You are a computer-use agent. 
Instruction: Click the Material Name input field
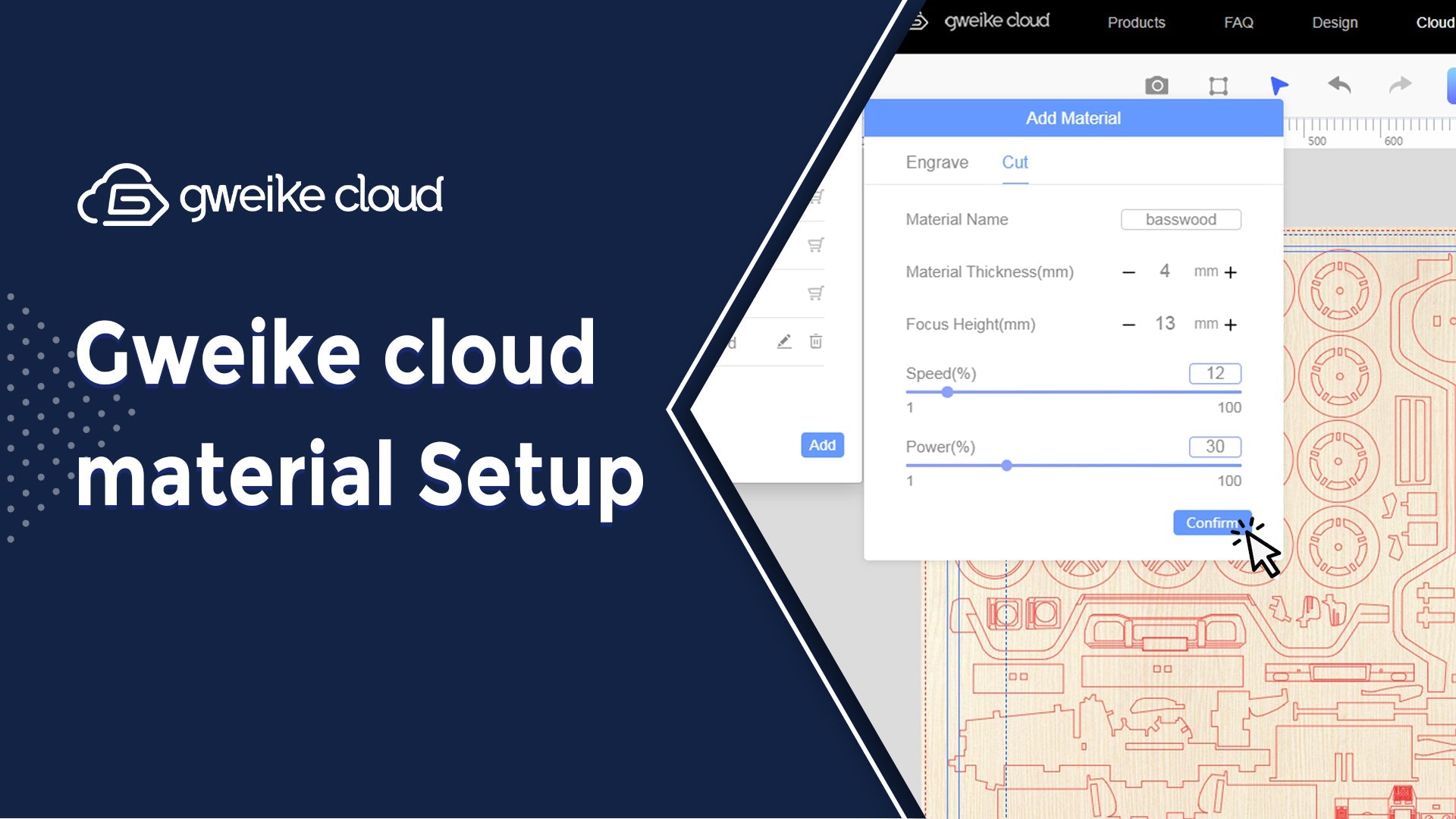pyautogui.click(x=1180, y=219)
